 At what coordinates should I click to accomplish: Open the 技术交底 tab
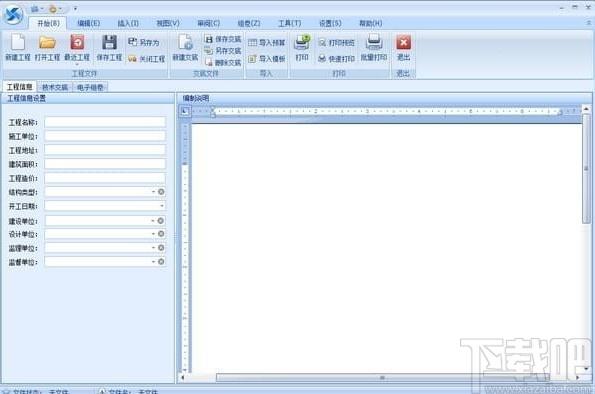point(55,87)
